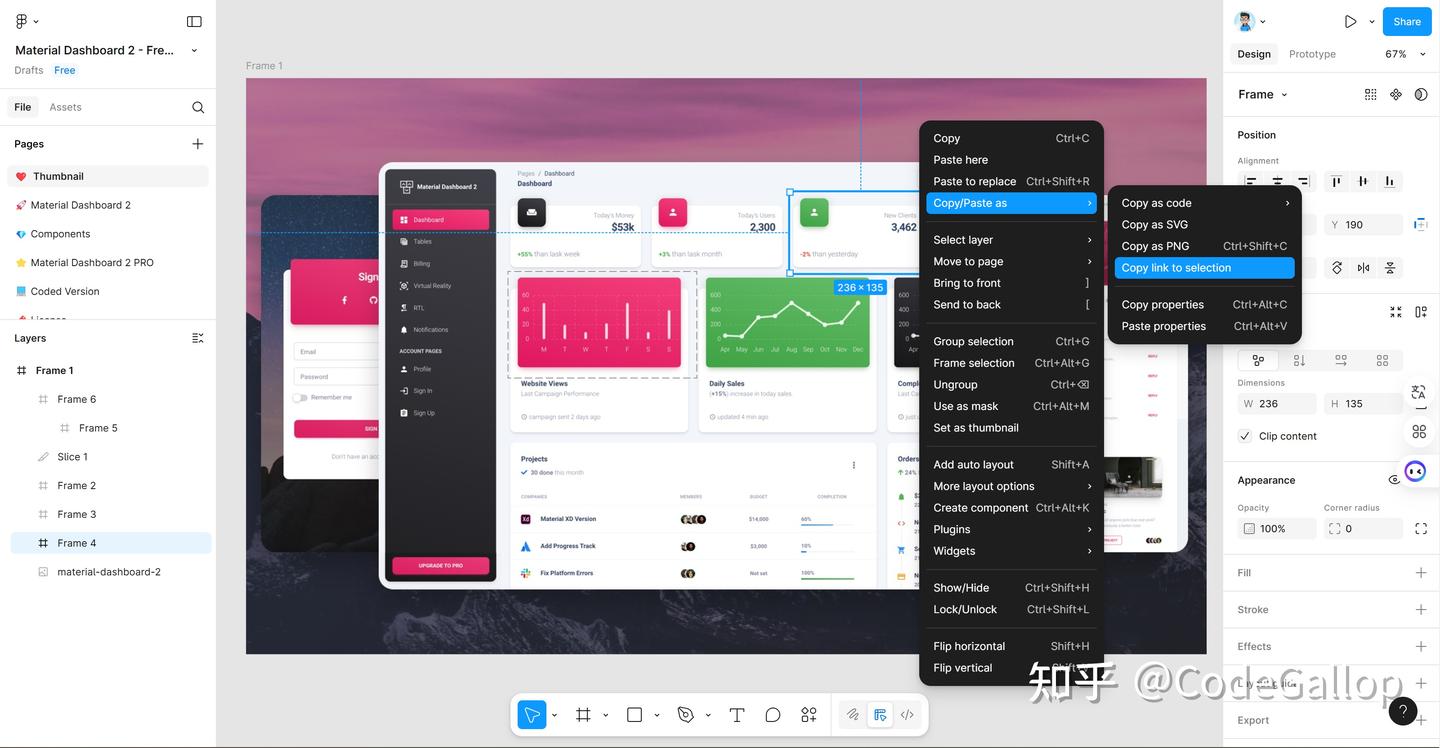
Task: Select the freeform layout mode option
Action: pyautogui.click(x=1258, y=360)
